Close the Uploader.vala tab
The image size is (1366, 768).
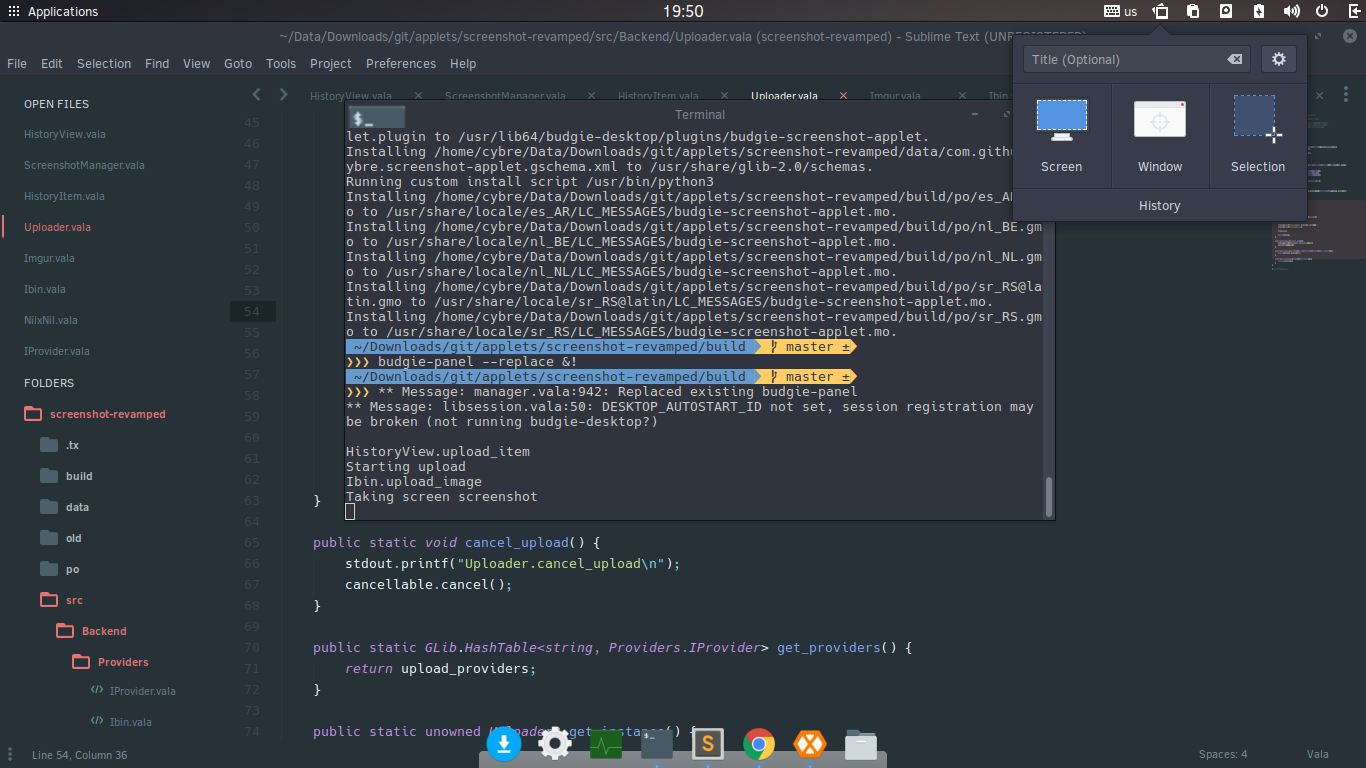click(843, 96)
